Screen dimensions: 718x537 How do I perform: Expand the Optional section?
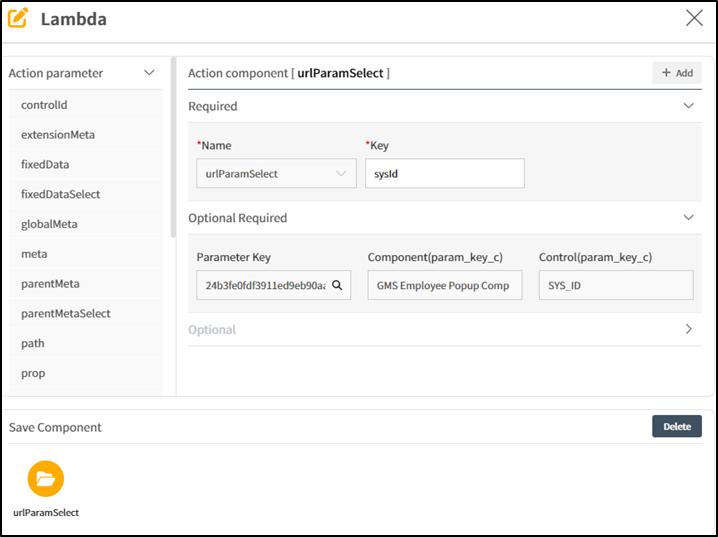(x=688, y=329)
